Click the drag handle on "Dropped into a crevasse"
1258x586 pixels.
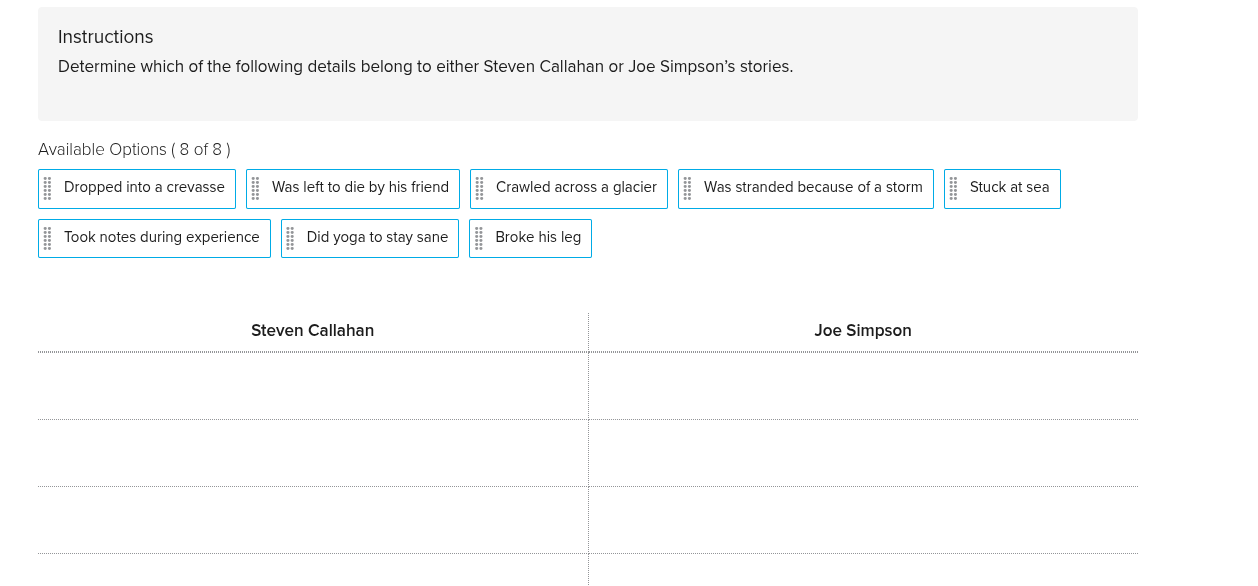[49, 188]
